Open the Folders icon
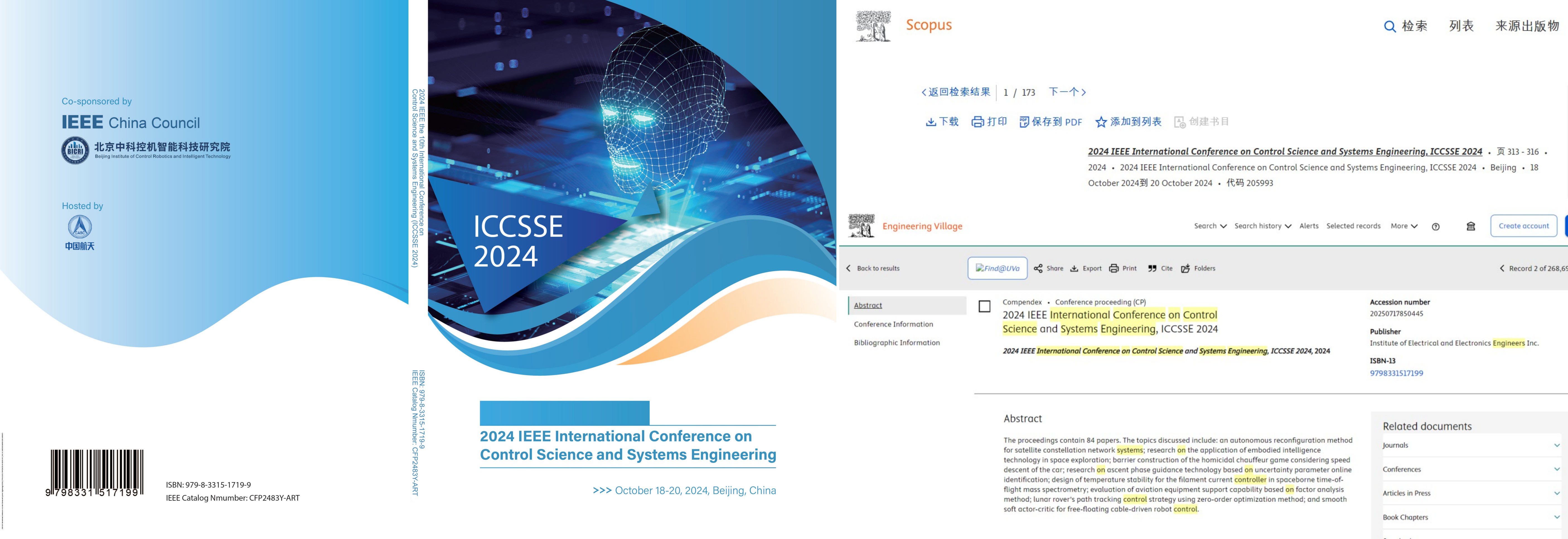Image resolution: width=1568 pixels, height=539 pixels. [1185, 268]
